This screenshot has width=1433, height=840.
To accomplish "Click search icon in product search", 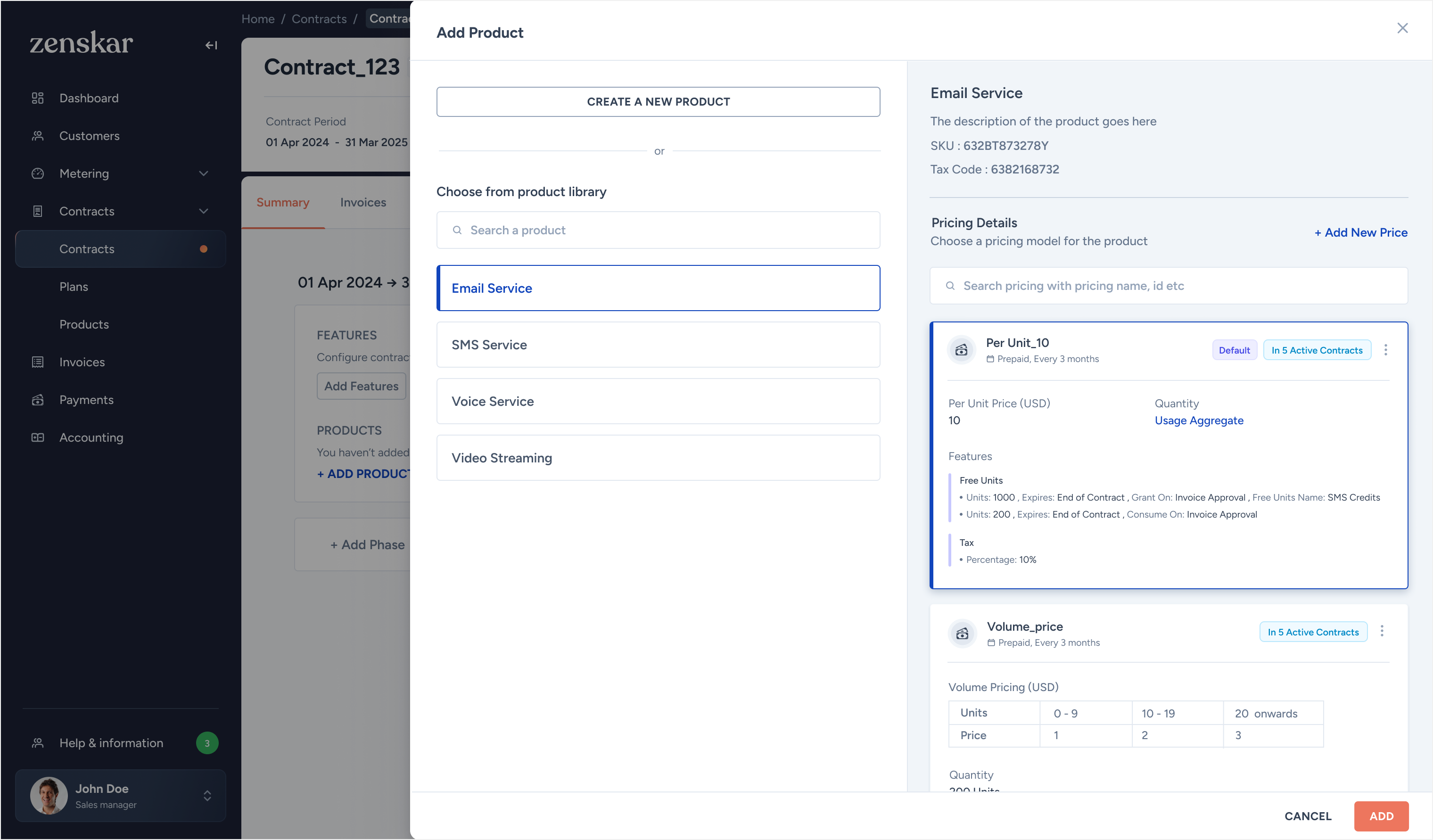I will coord(457,230).
